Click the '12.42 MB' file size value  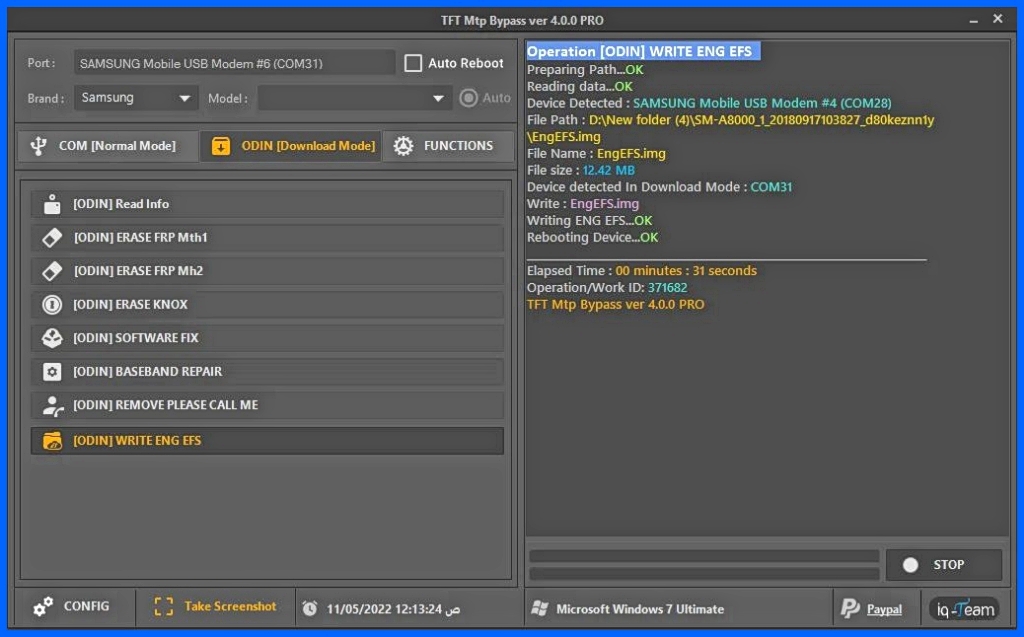click(609, 171)
